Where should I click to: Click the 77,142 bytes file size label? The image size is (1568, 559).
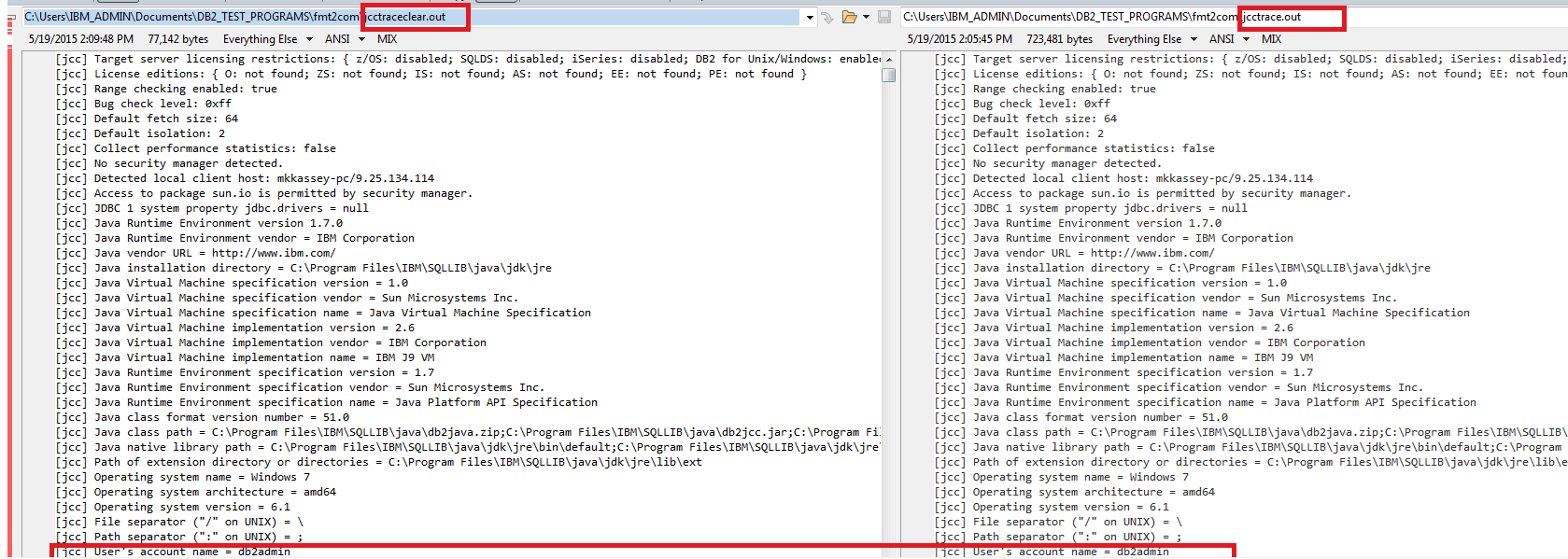177,39
